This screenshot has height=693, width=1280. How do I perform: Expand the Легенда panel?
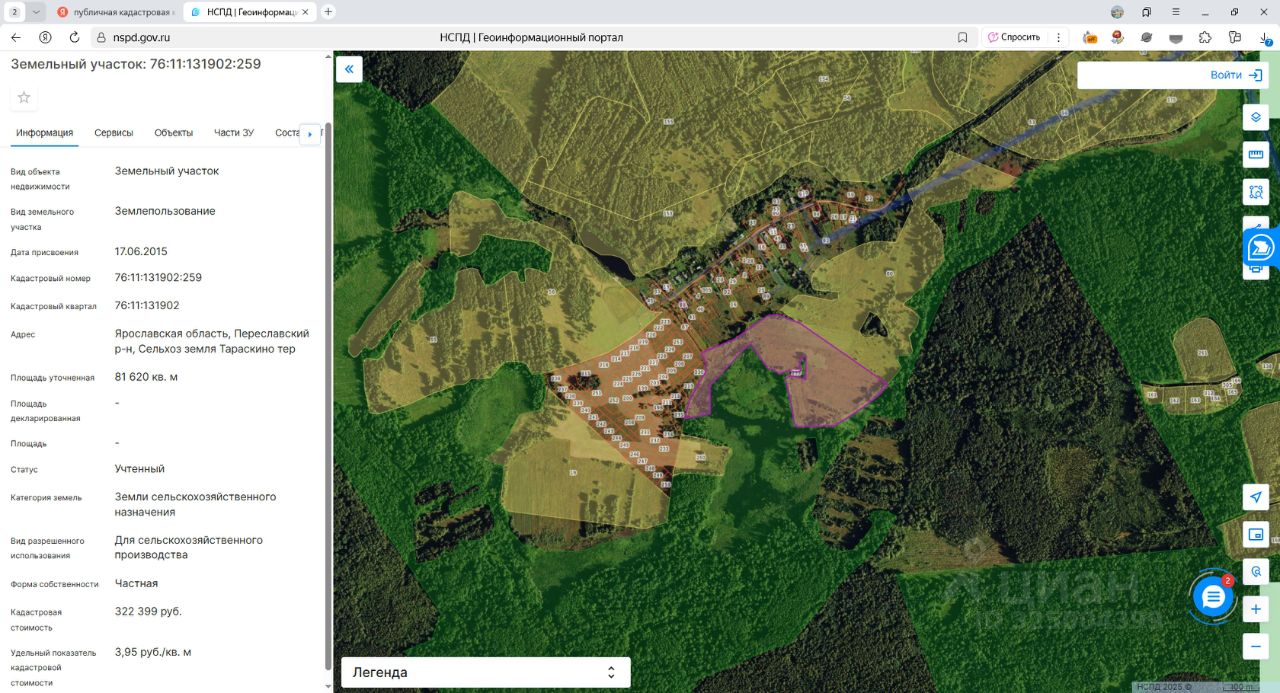tap(486, 672)
